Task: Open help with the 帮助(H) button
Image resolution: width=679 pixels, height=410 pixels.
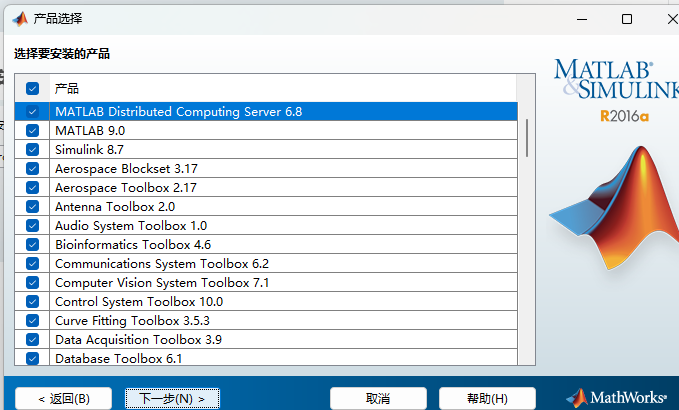Action: [487, 398]
